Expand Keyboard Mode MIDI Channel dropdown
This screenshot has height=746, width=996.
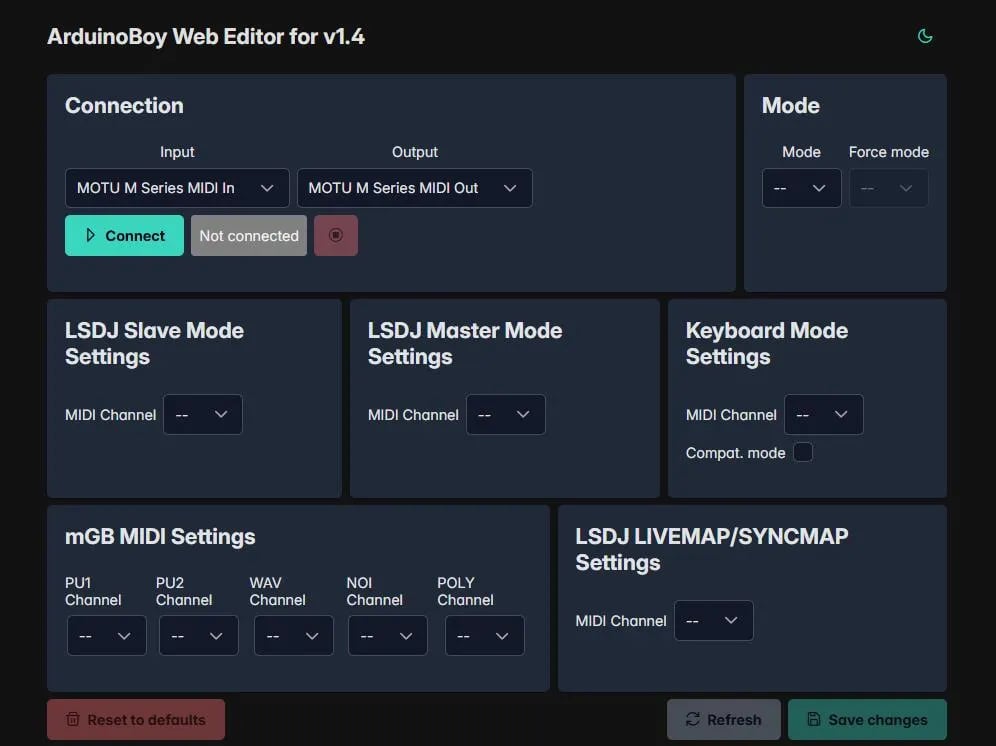coord(823,415)
